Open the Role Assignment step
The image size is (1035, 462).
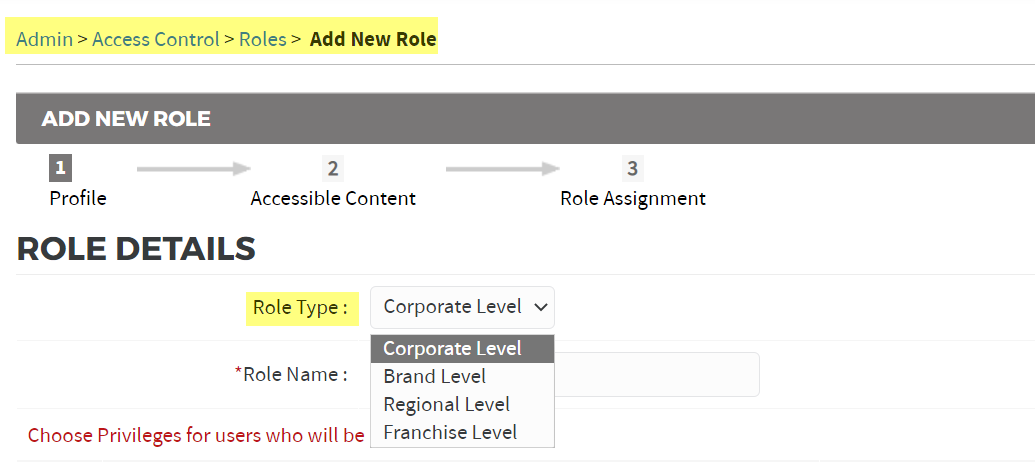point(632,198)
